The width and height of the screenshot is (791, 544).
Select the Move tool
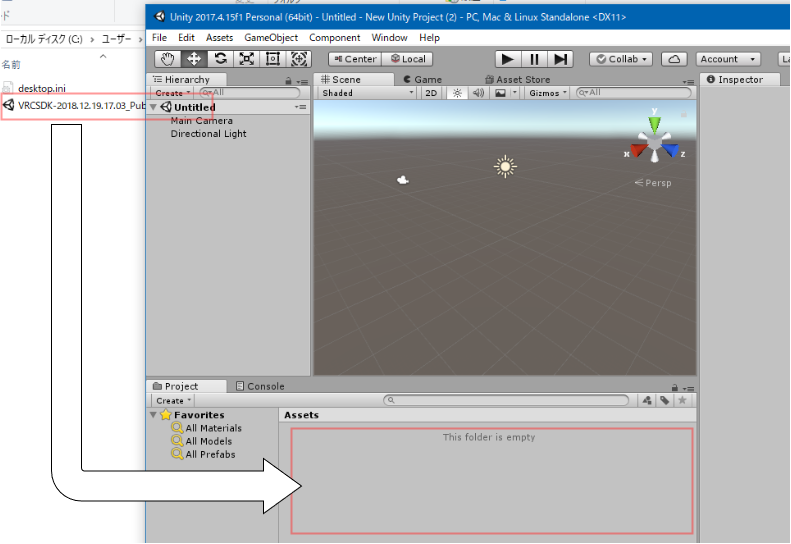click(194, 59)
